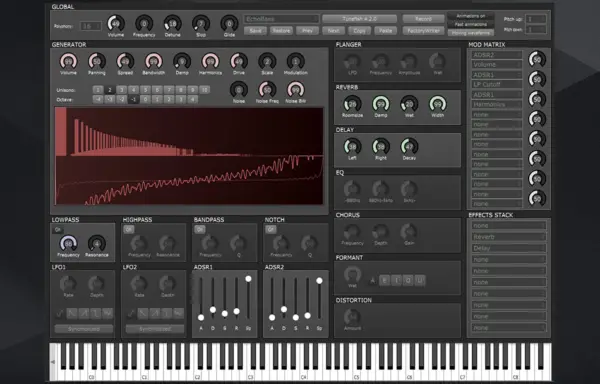Go to next preset with Next

[333, 31]
